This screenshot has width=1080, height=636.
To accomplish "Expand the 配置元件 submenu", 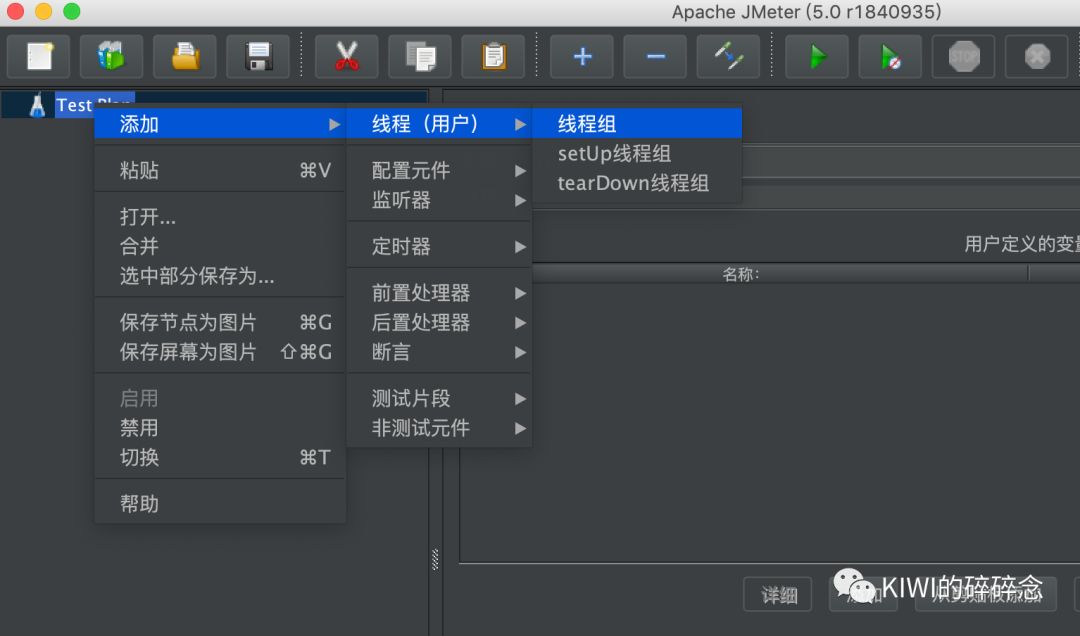I will click(x=439, y=170).
